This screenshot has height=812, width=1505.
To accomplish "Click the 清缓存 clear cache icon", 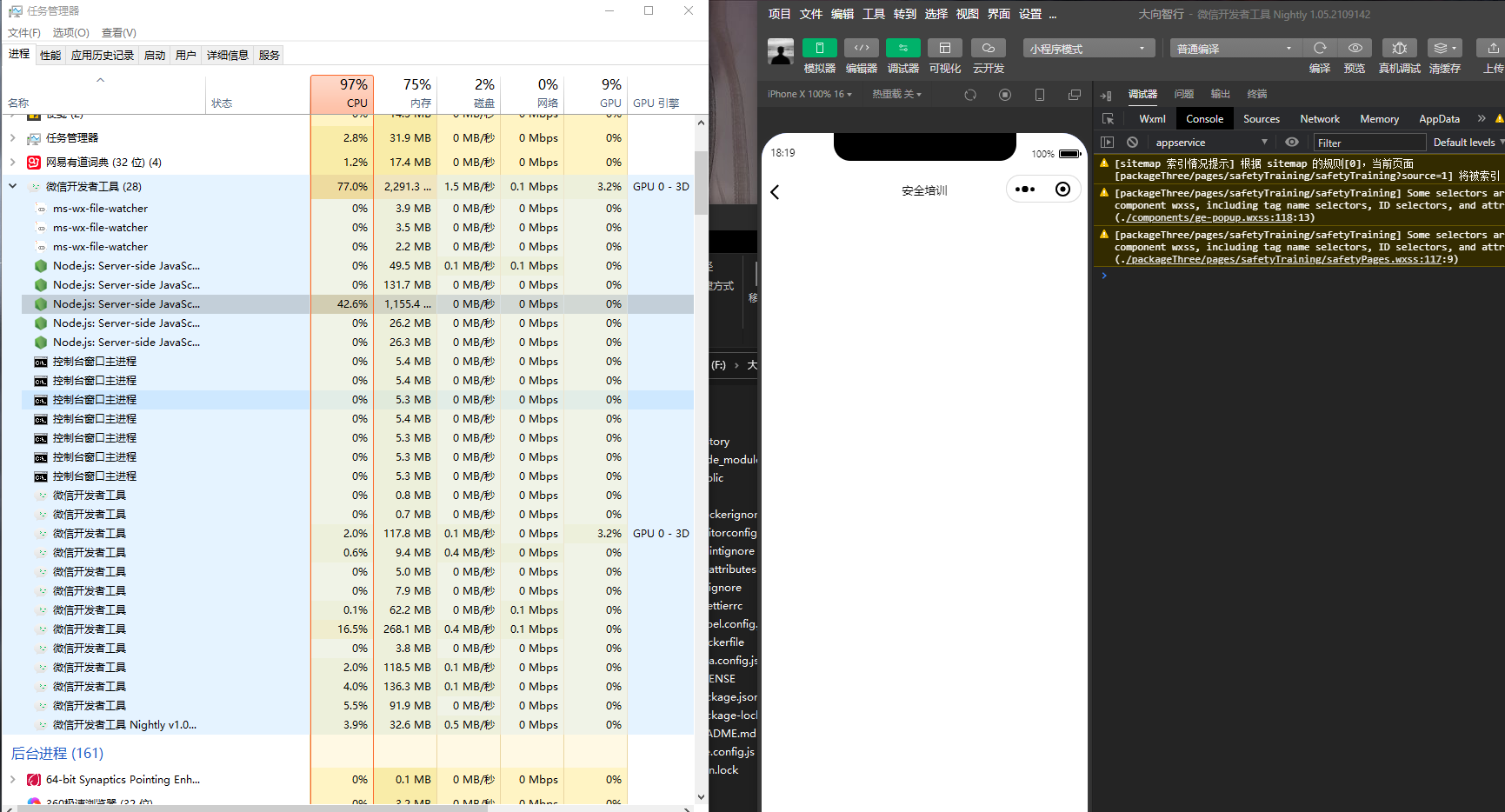I will click(1444, 49).
